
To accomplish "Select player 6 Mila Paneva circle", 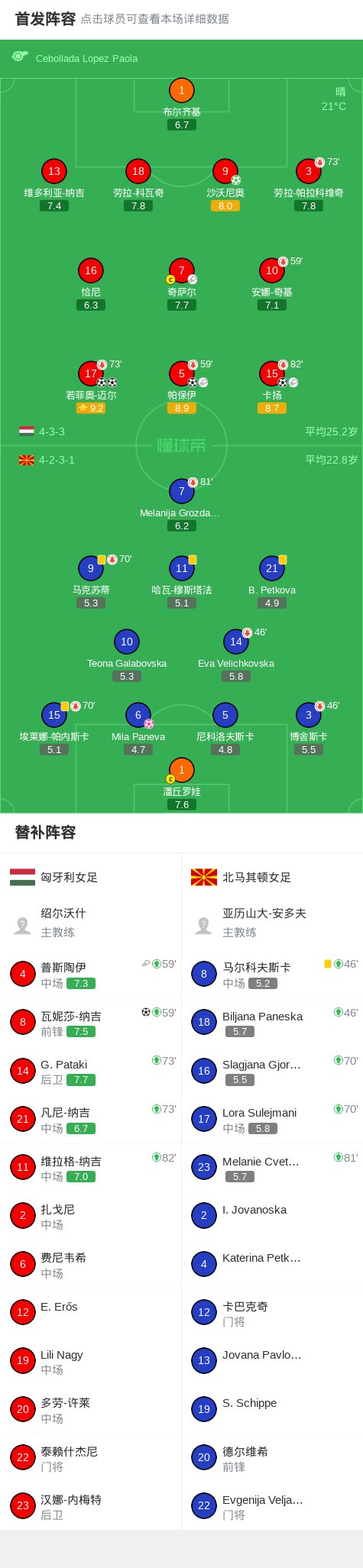I will pyautogui.click(x=138, y=715).
